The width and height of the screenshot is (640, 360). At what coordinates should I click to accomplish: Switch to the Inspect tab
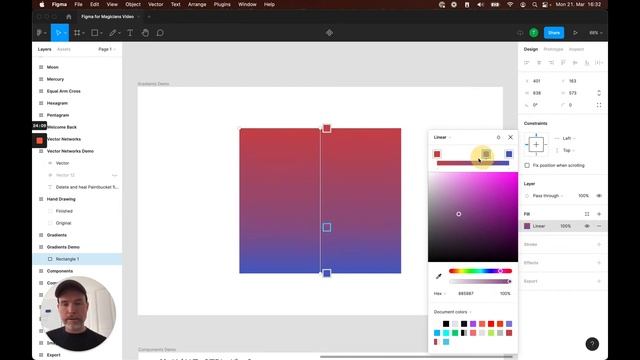pos(576,49)
